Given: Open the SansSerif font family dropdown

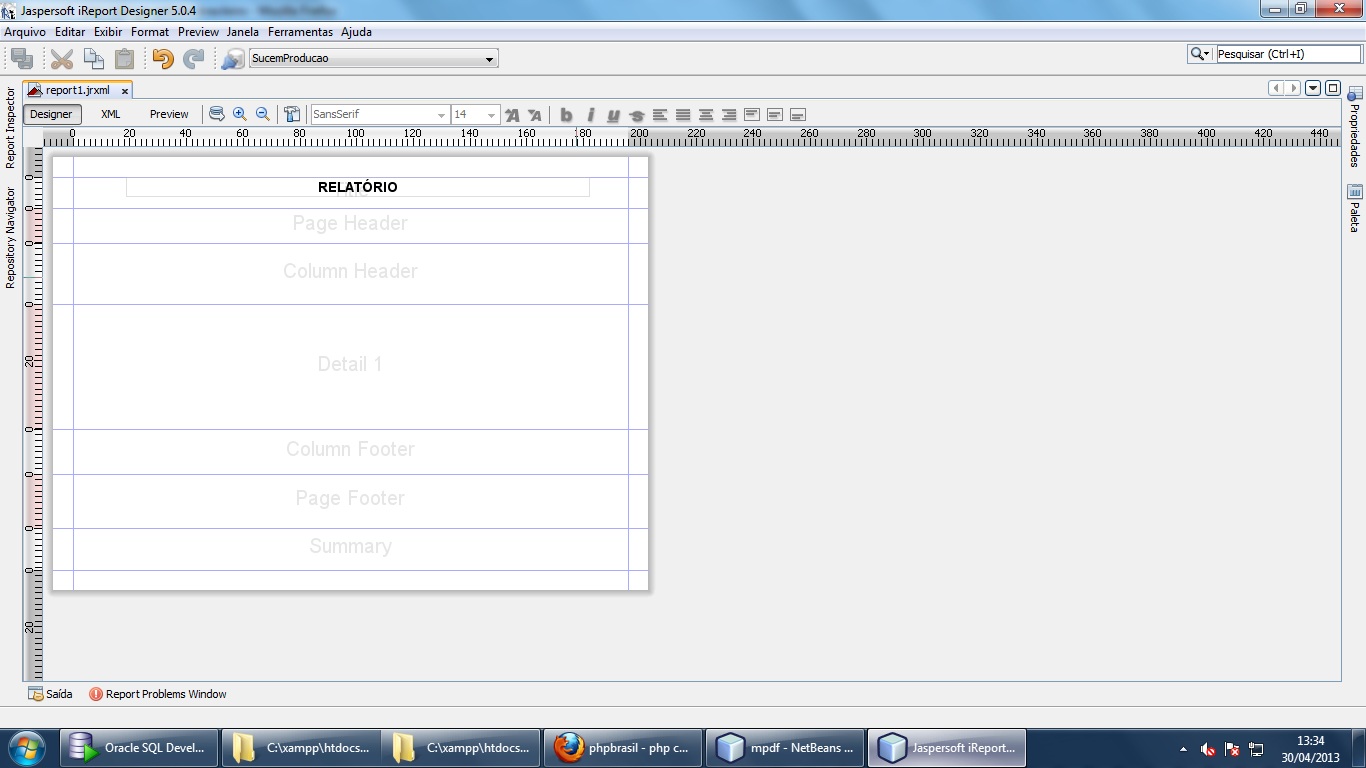Looking at the screenshot, I should tap(380, 115).
